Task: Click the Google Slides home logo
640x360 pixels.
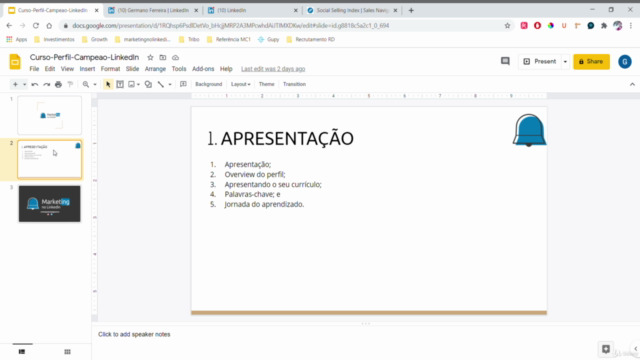Action: point(15,62)
